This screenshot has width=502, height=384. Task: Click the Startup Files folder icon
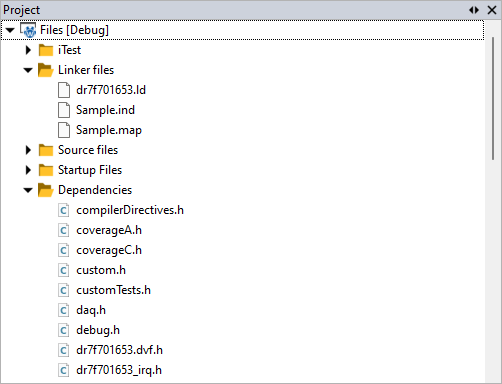[46, 170]
